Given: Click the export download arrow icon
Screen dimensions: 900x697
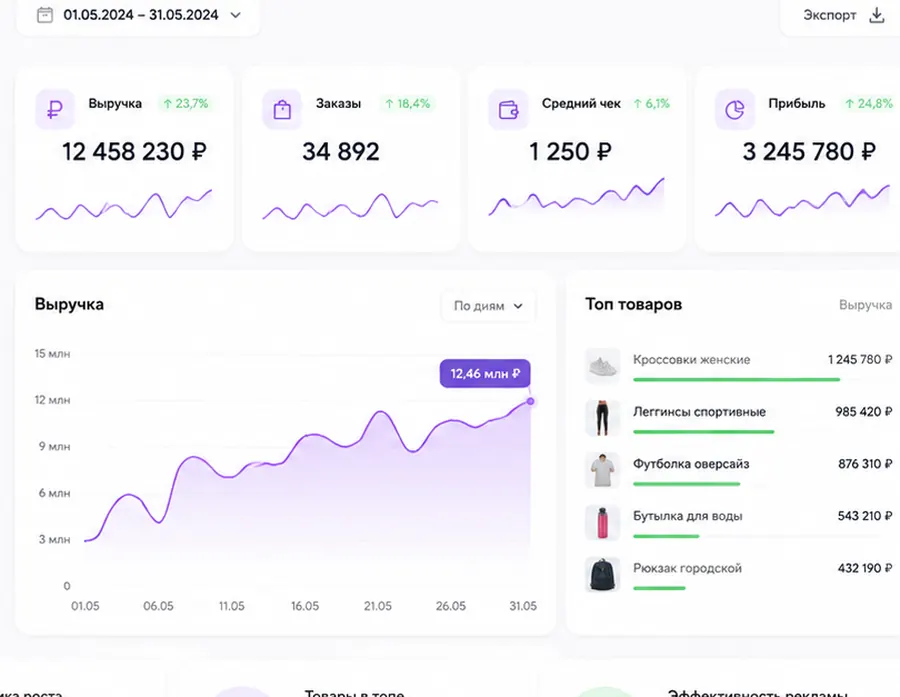Looking at the screenshot, I should [876, 16].
